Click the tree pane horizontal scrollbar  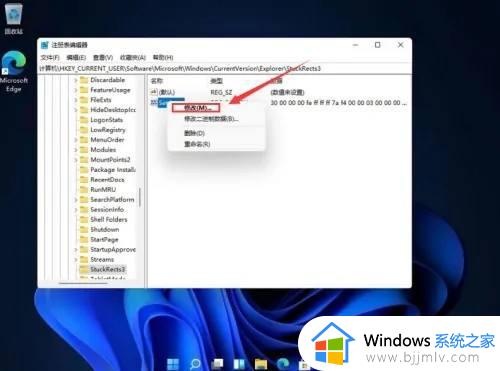(83, 283)
